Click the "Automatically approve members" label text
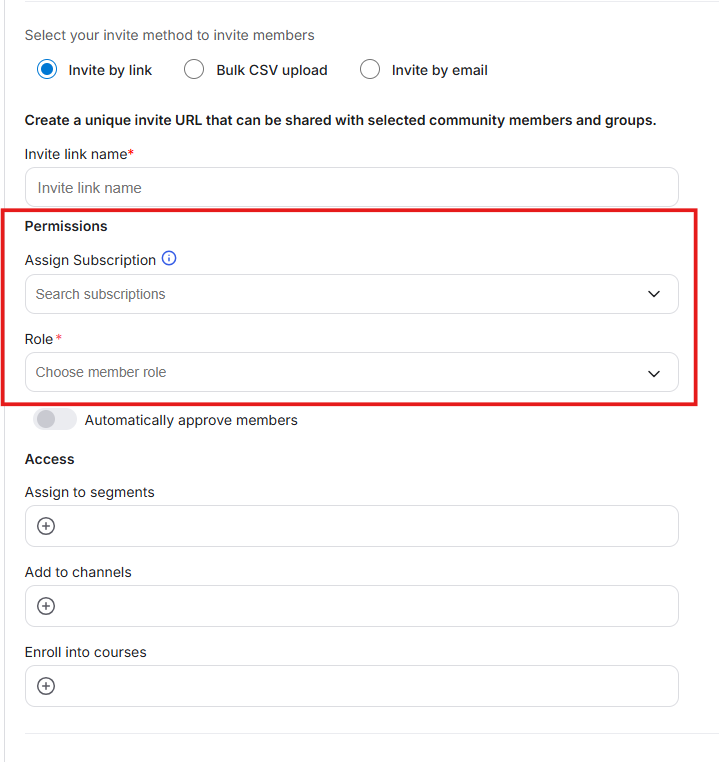 coord(191,420)
